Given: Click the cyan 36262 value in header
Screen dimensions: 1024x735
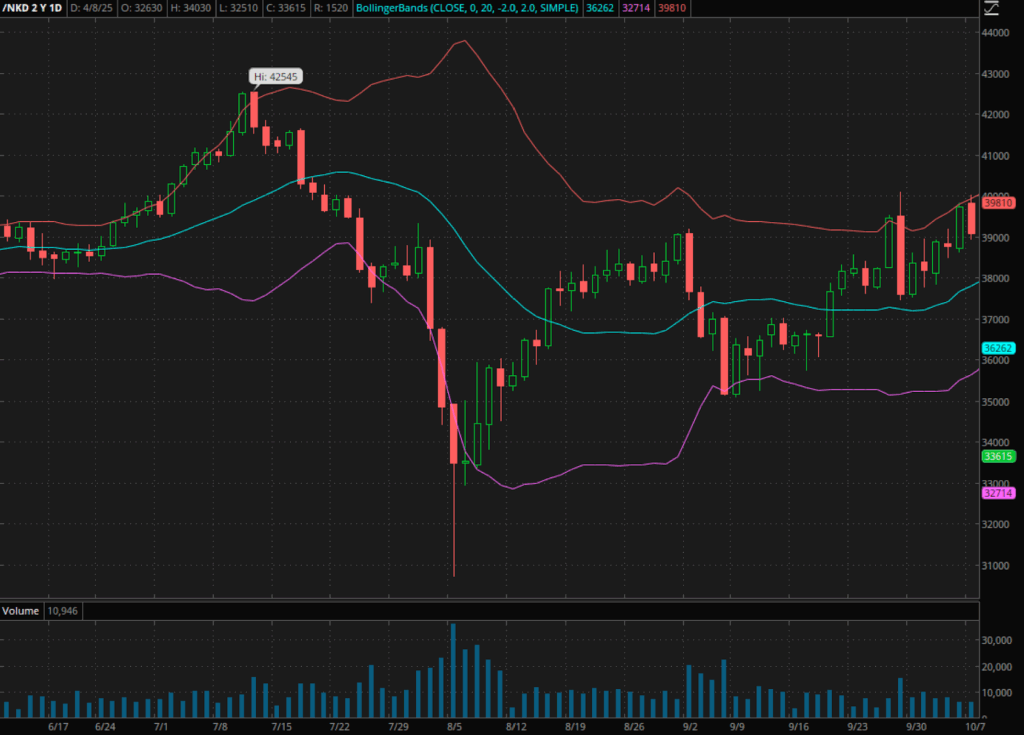Looking at the screenshot, I should coord(600,8).
